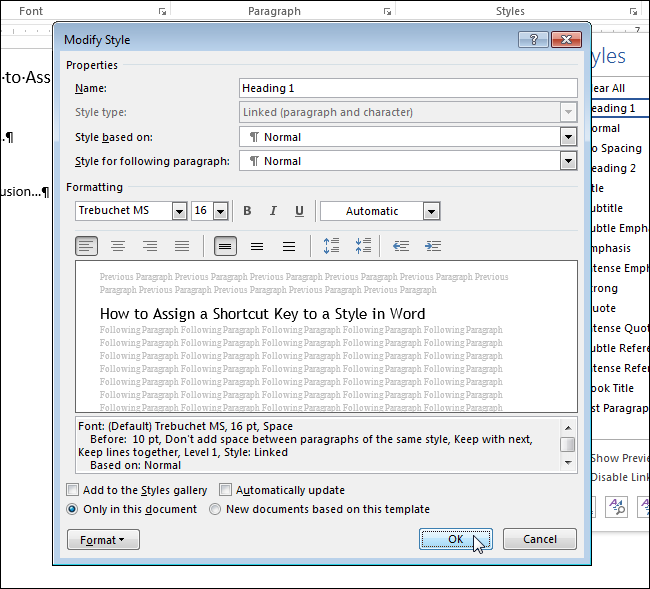Select Normal style in Styles pane
Screen dimensions: 650x589
(620, 128)
